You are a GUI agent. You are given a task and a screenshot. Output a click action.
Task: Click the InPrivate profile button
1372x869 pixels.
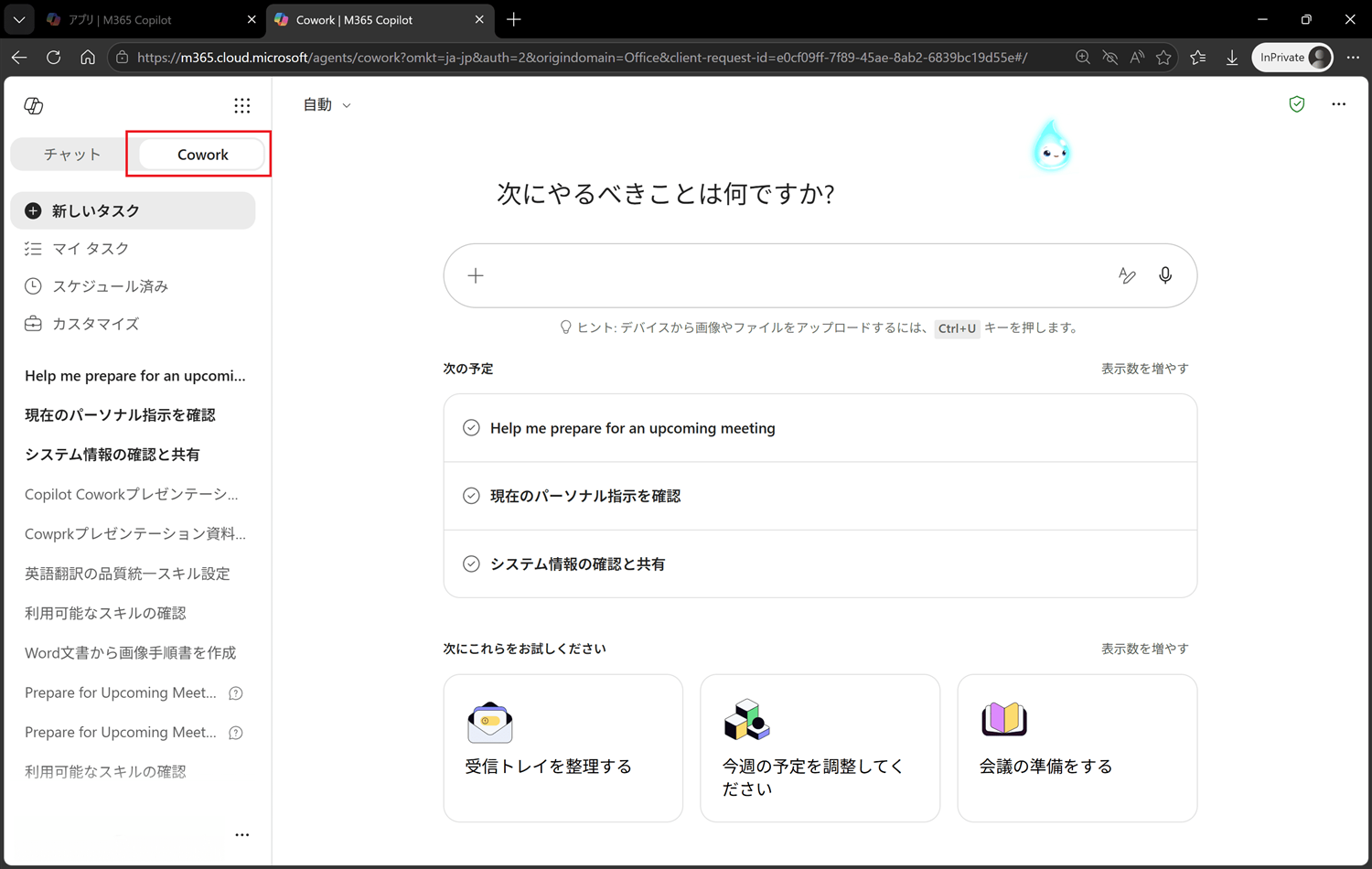click(x=1292, y=57)
